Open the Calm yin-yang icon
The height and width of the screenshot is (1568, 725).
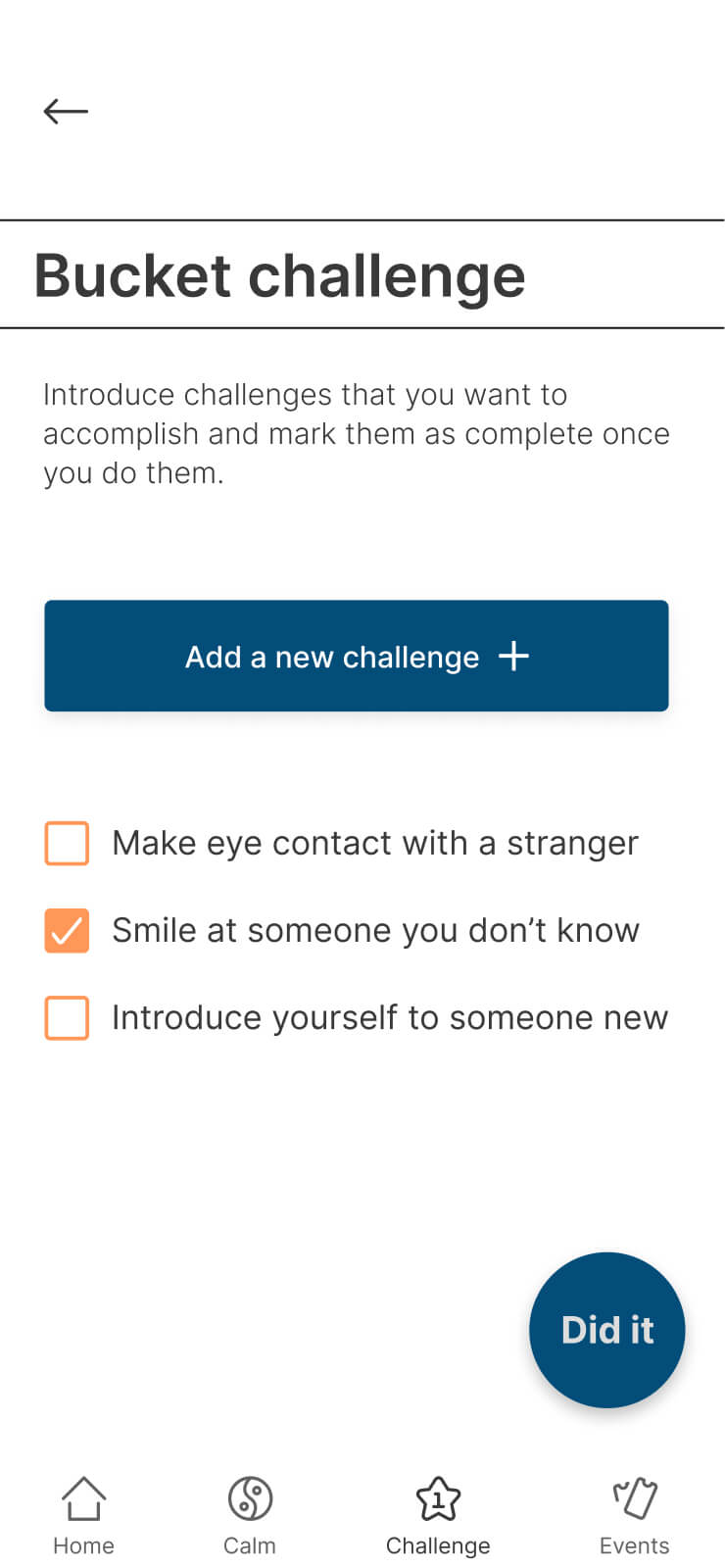pyautogui.click(x=250, y=1498)
